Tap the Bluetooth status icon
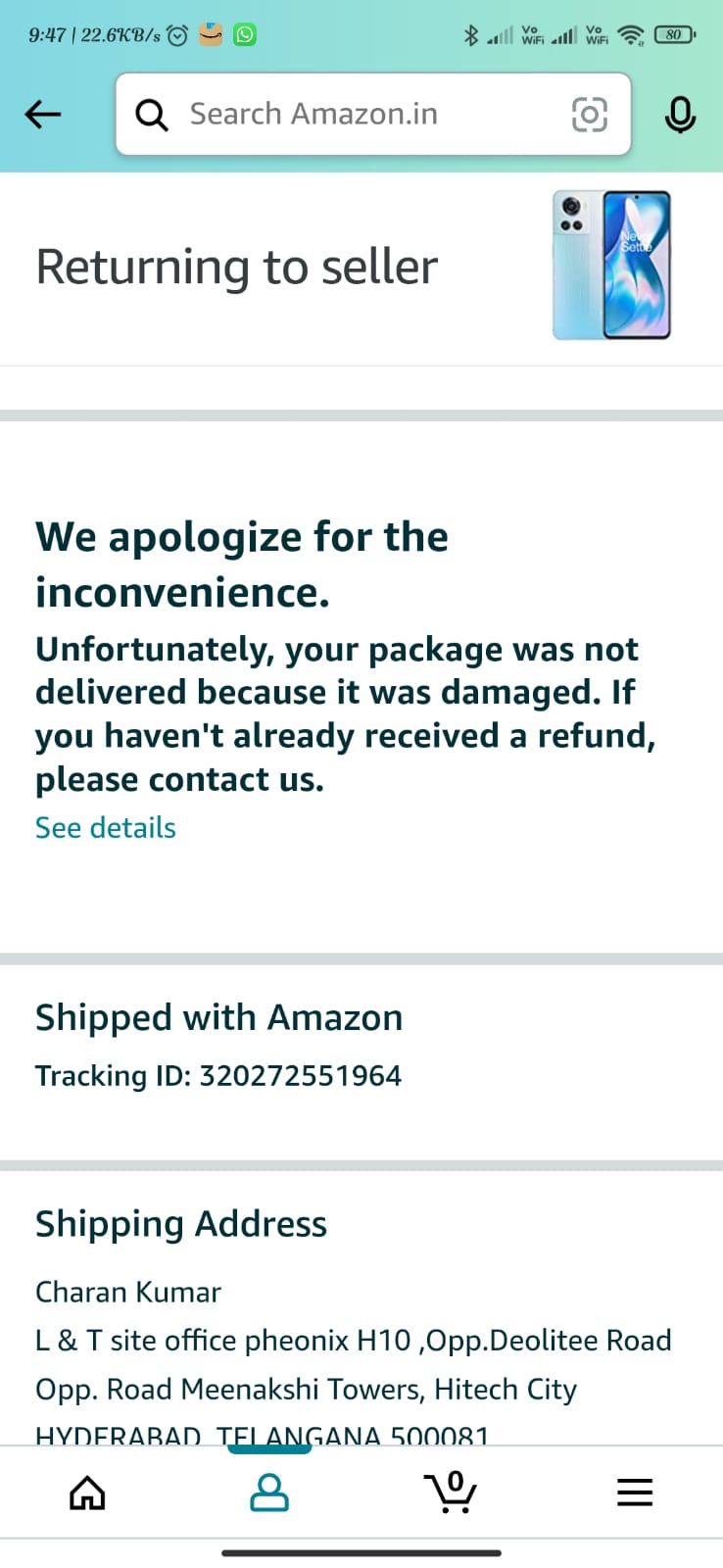The width and height of the screenshot is (723, 1568). click(x=471, y=36)
